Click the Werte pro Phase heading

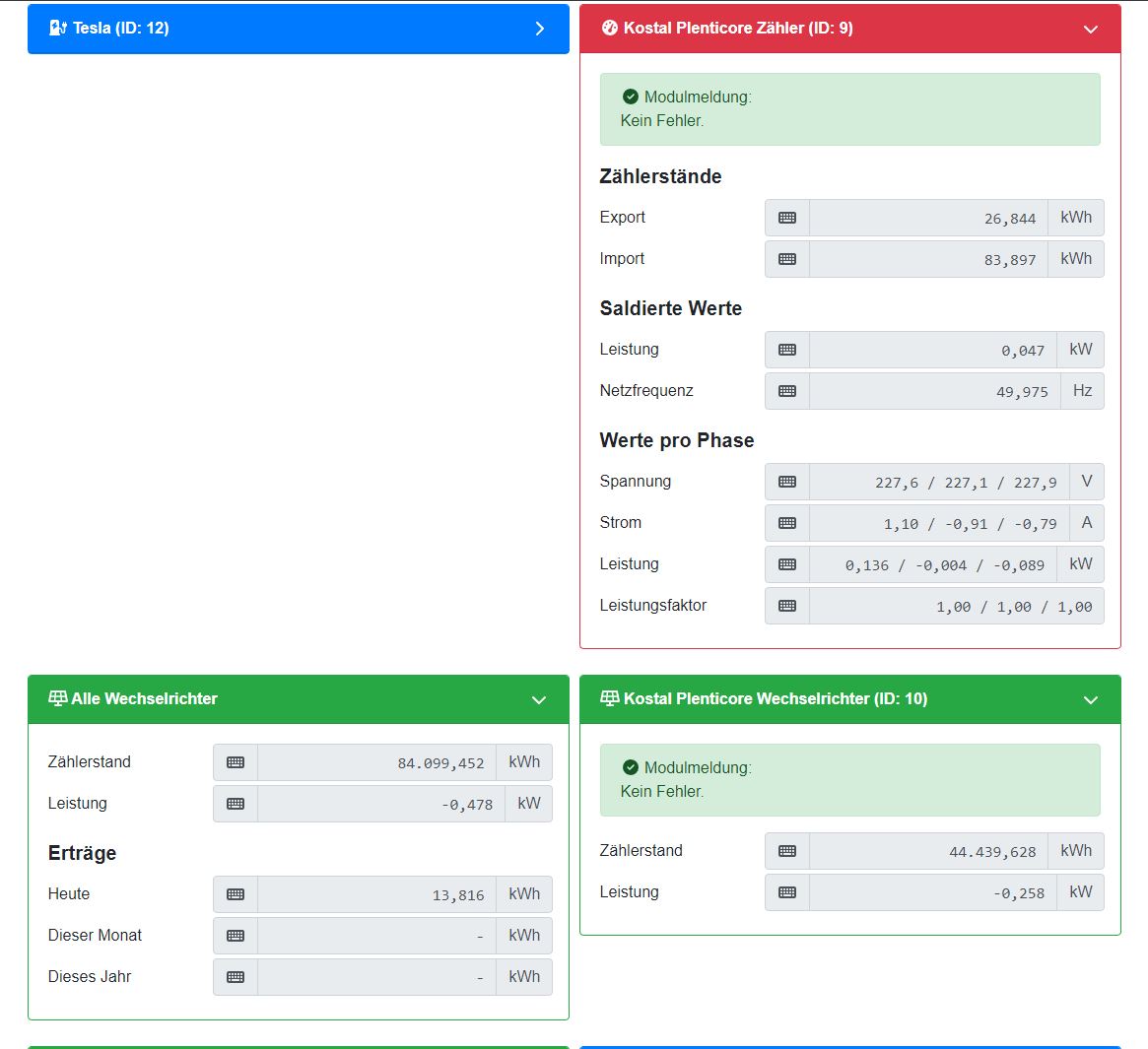click(x=677, y=440)
